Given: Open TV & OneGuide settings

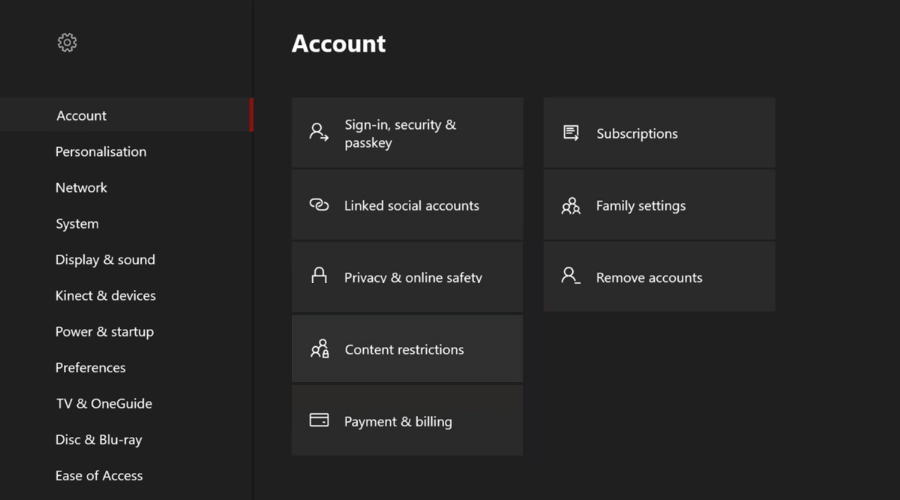Looking at the screenshot, I should [103, 404].
